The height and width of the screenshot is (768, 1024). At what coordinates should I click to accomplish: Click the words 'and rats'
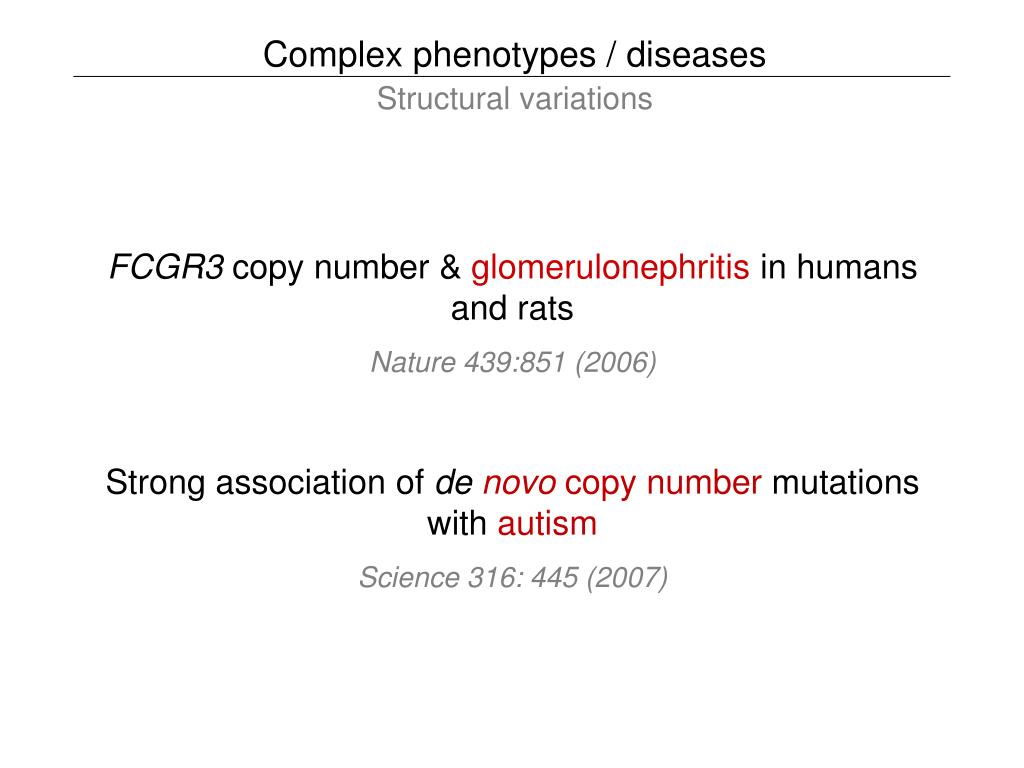[512, 308]
